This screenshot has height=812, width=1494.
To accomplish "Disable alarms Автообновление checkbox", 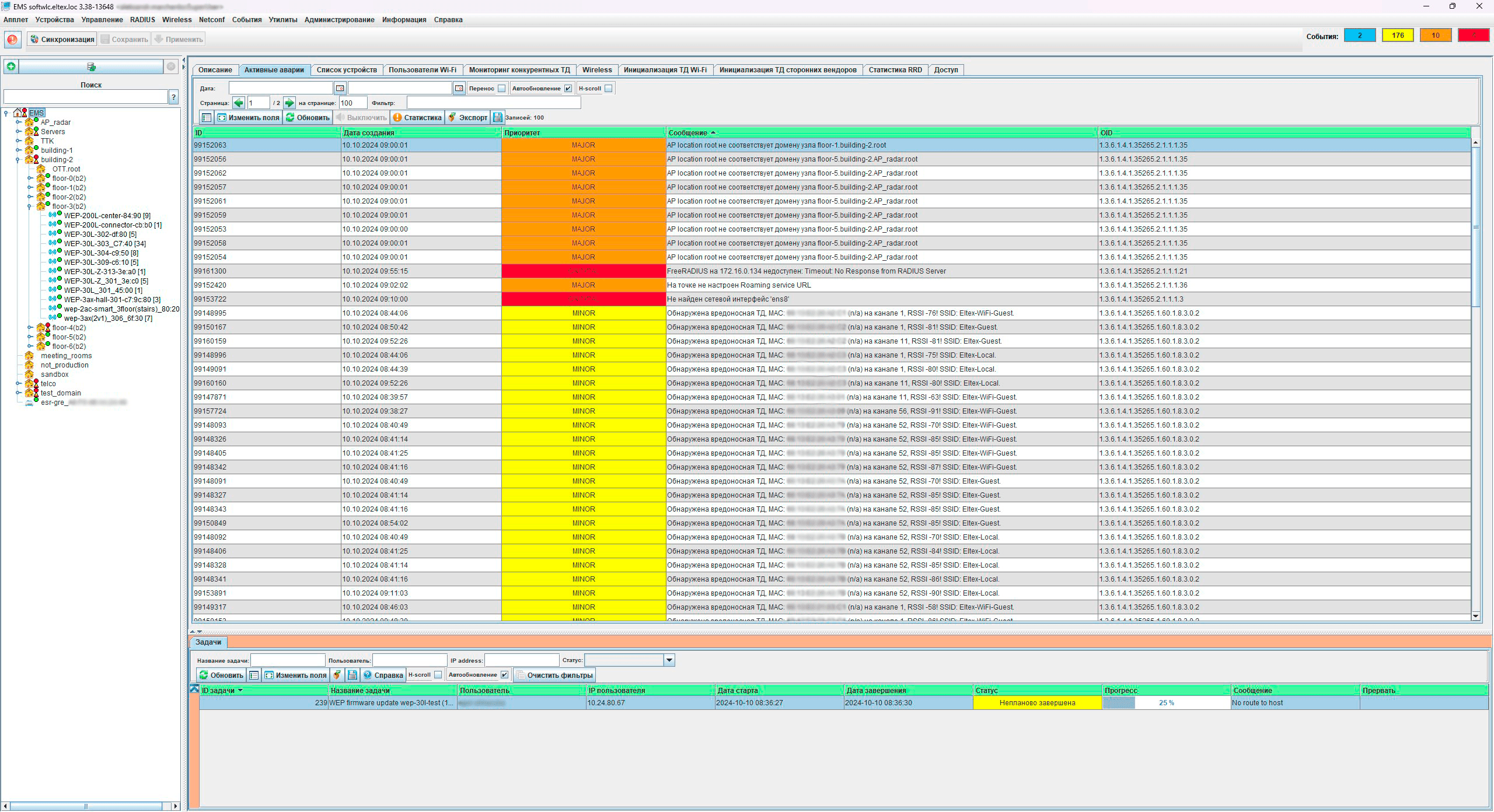I will coord(568,89).
